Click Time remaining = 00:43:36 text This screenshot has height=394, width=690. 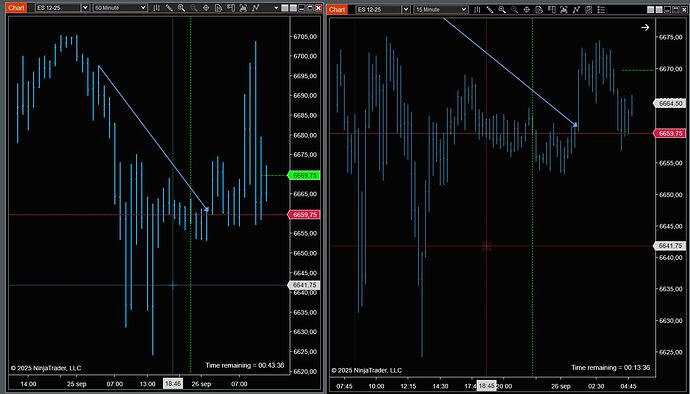[245, 365]
